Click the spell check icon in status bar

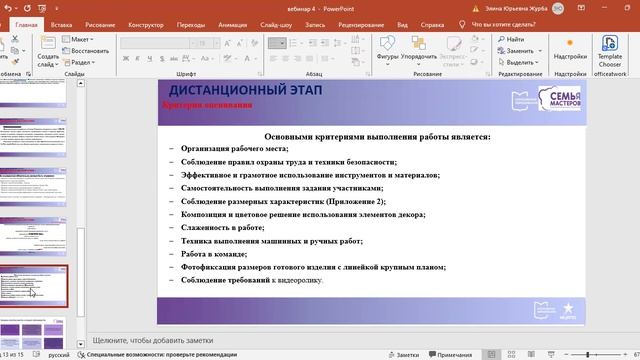pos(36,355)
